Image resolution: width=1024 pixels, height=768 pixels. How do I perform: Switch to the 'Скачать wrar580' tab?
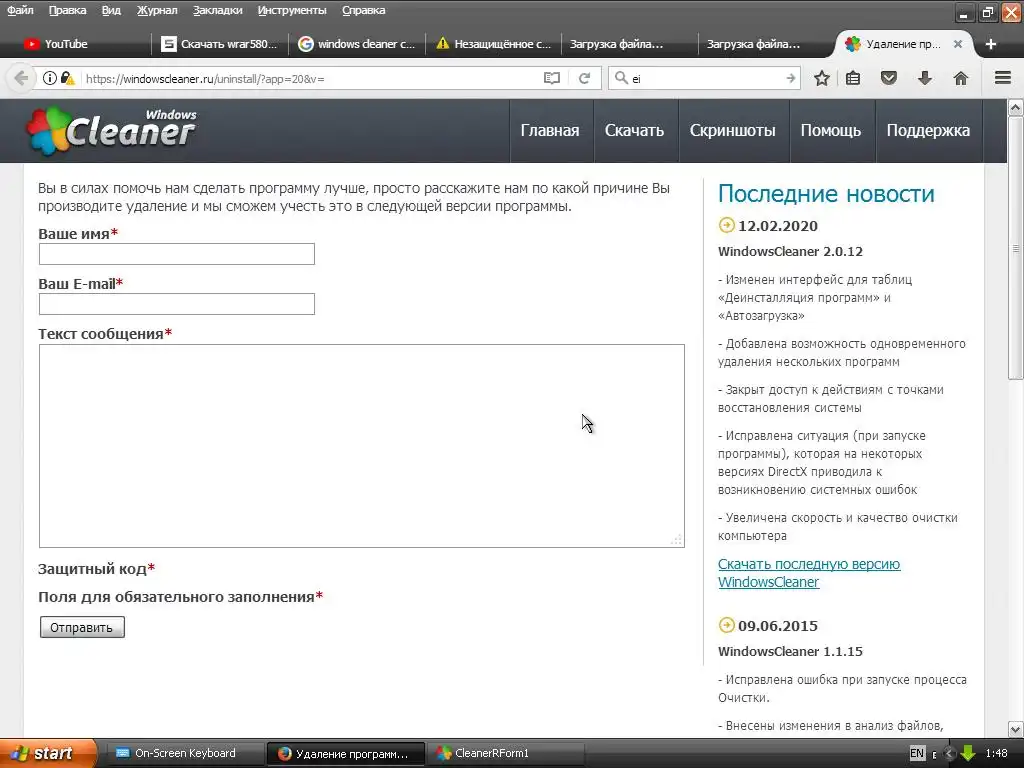click(220, 44)
